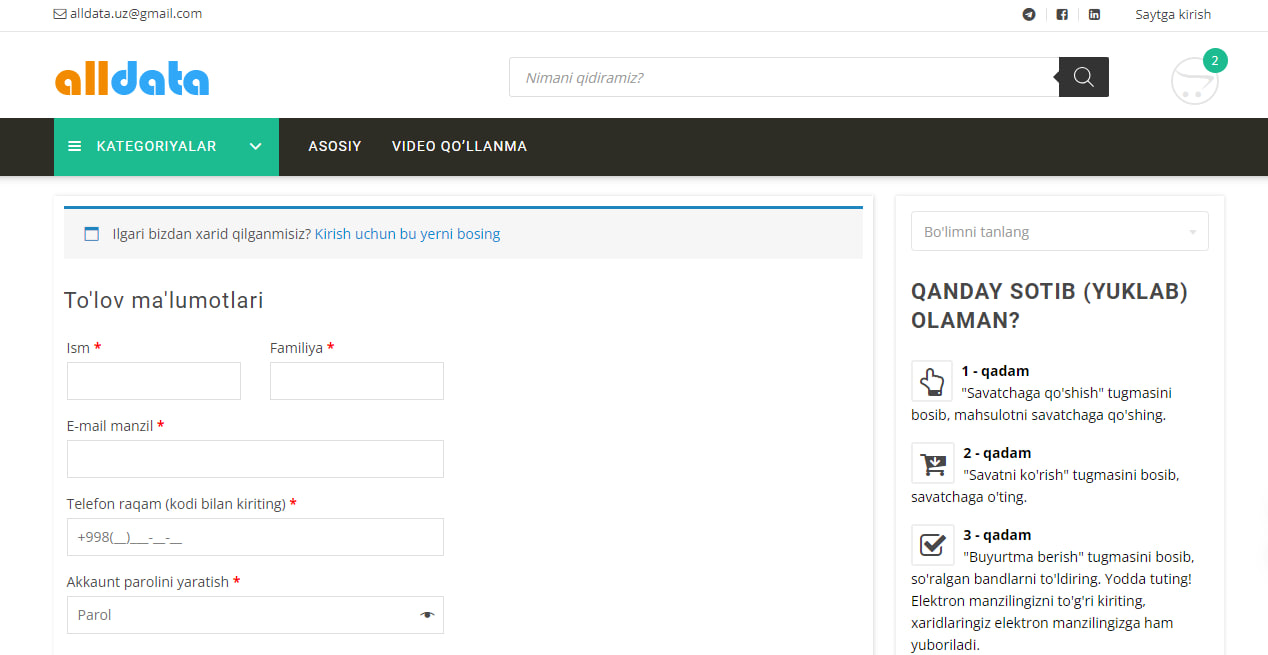Click the hamburger icon in Kategoriyalar
The image size is (1268, 655).
(74, 146)
